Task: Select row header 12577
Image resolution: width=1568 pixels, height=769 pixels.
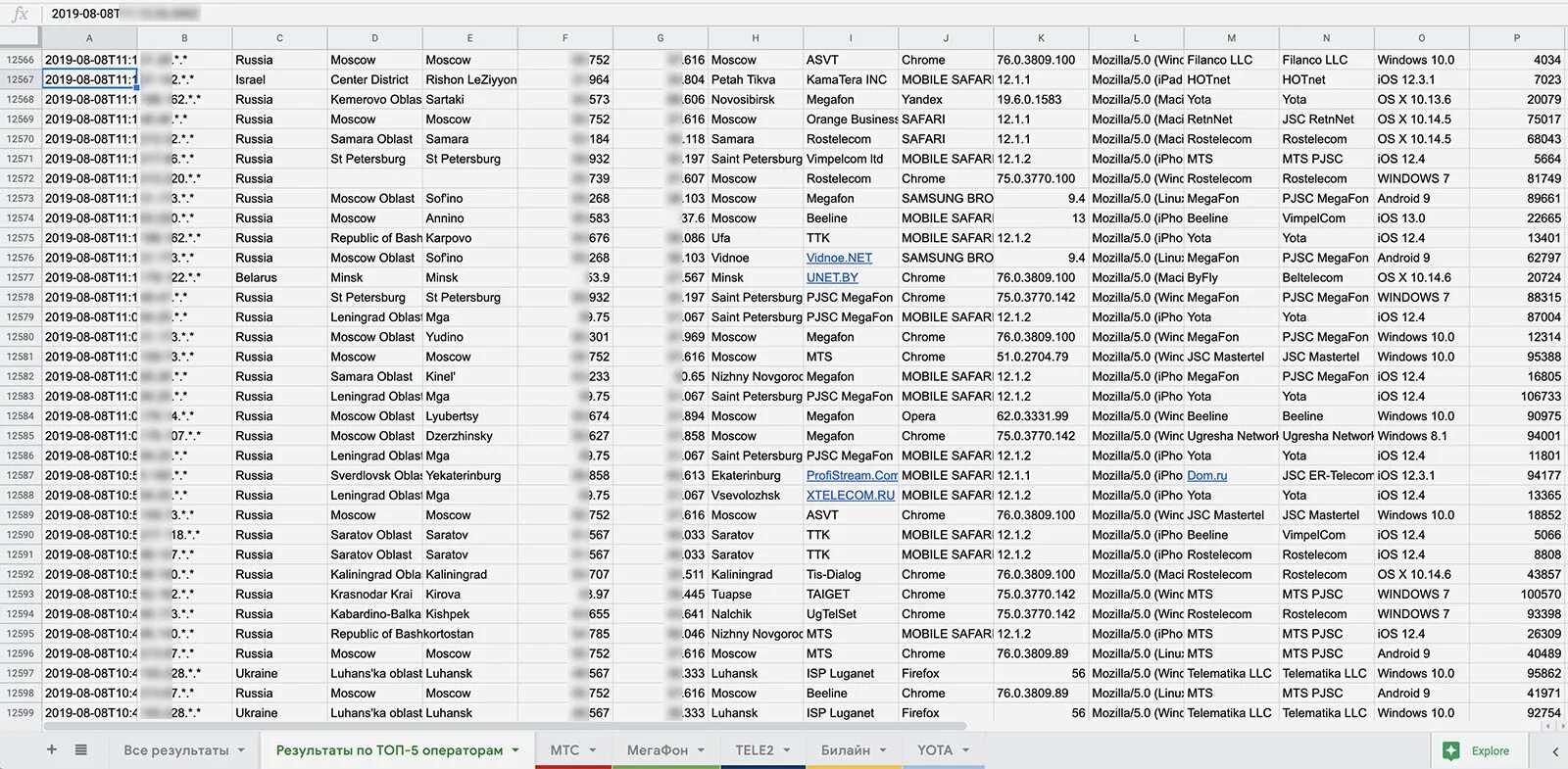Action: [x=21, y=277]
